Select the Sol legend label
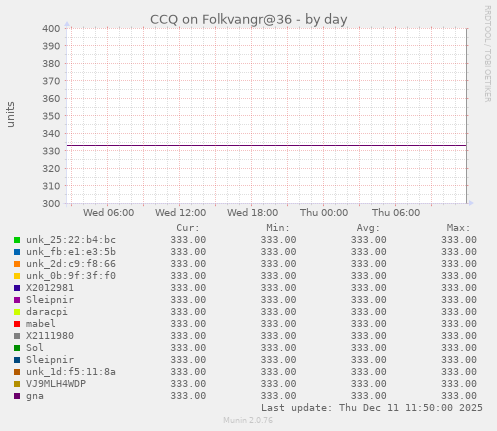The width and height of the screenshot is (497, 431). [x=35, y=348]
